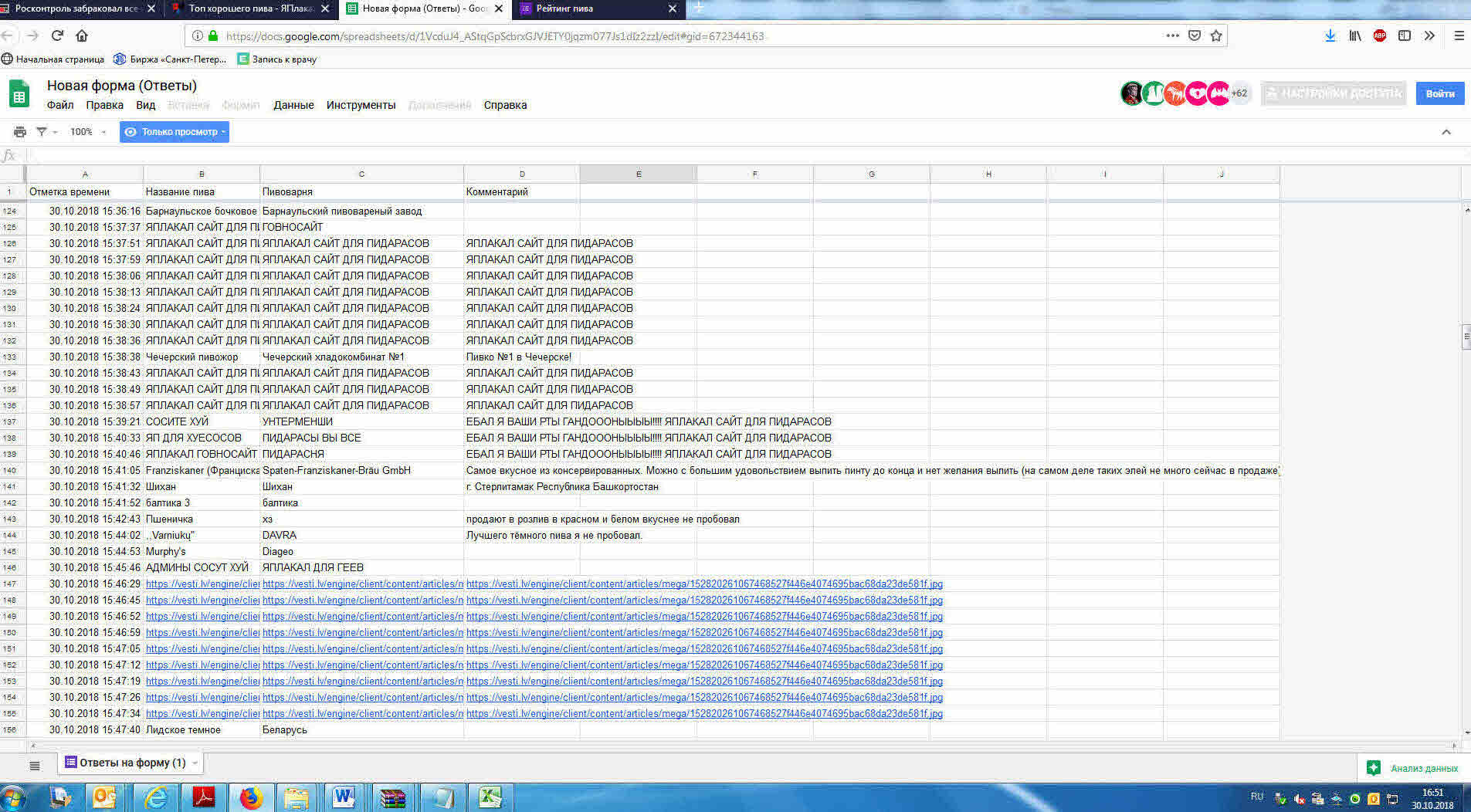
Task: Open the Биржа «Санкт-Петер... bookmark
Action: (170, 59)
